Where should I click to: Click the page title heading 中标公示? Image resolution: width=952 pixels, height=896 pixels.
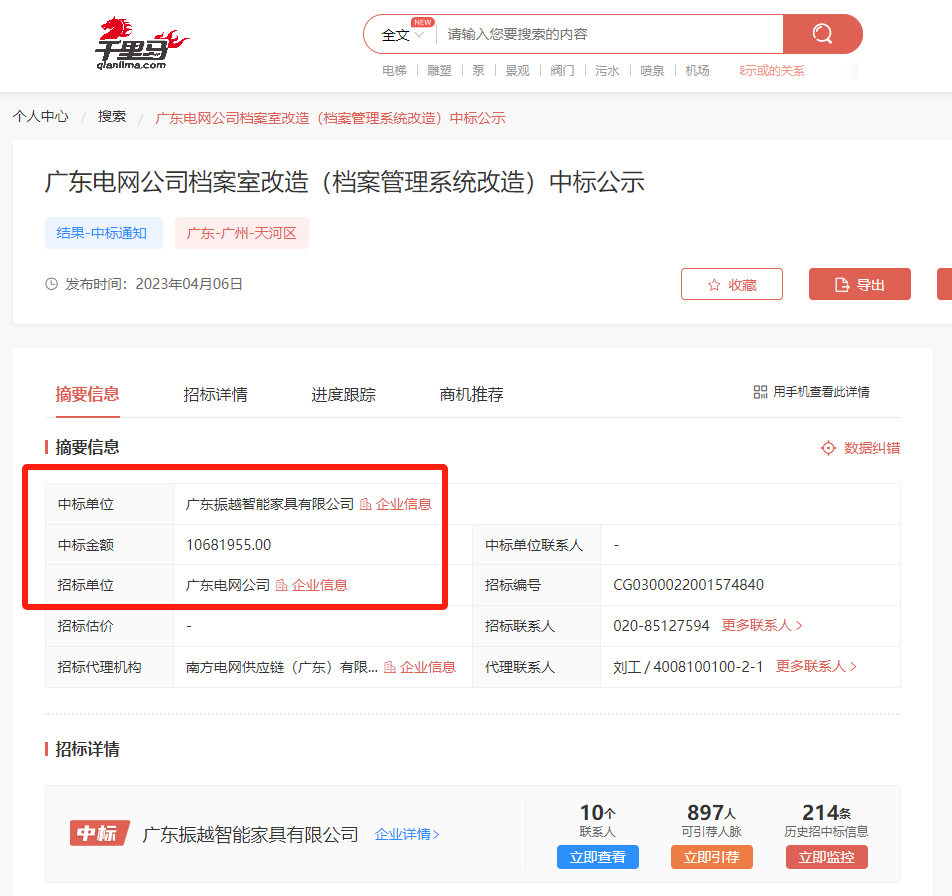click(x=345, y=182)
